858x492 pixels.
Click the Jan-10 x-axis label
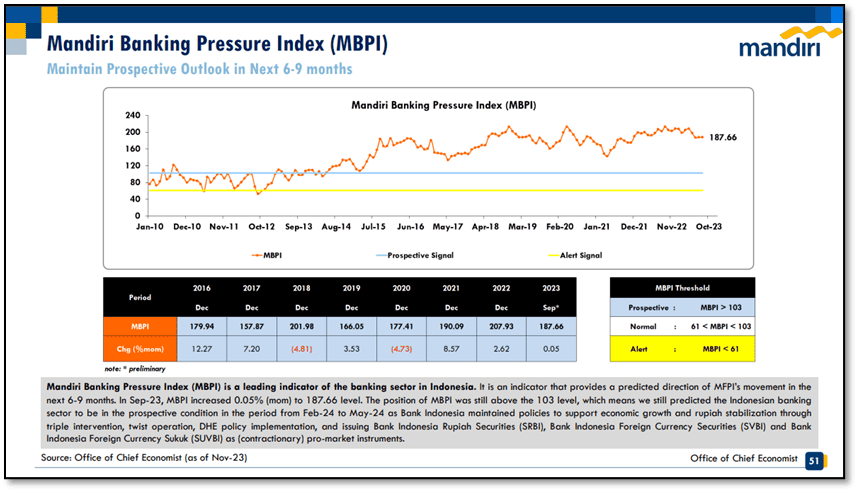pos(148,227)
